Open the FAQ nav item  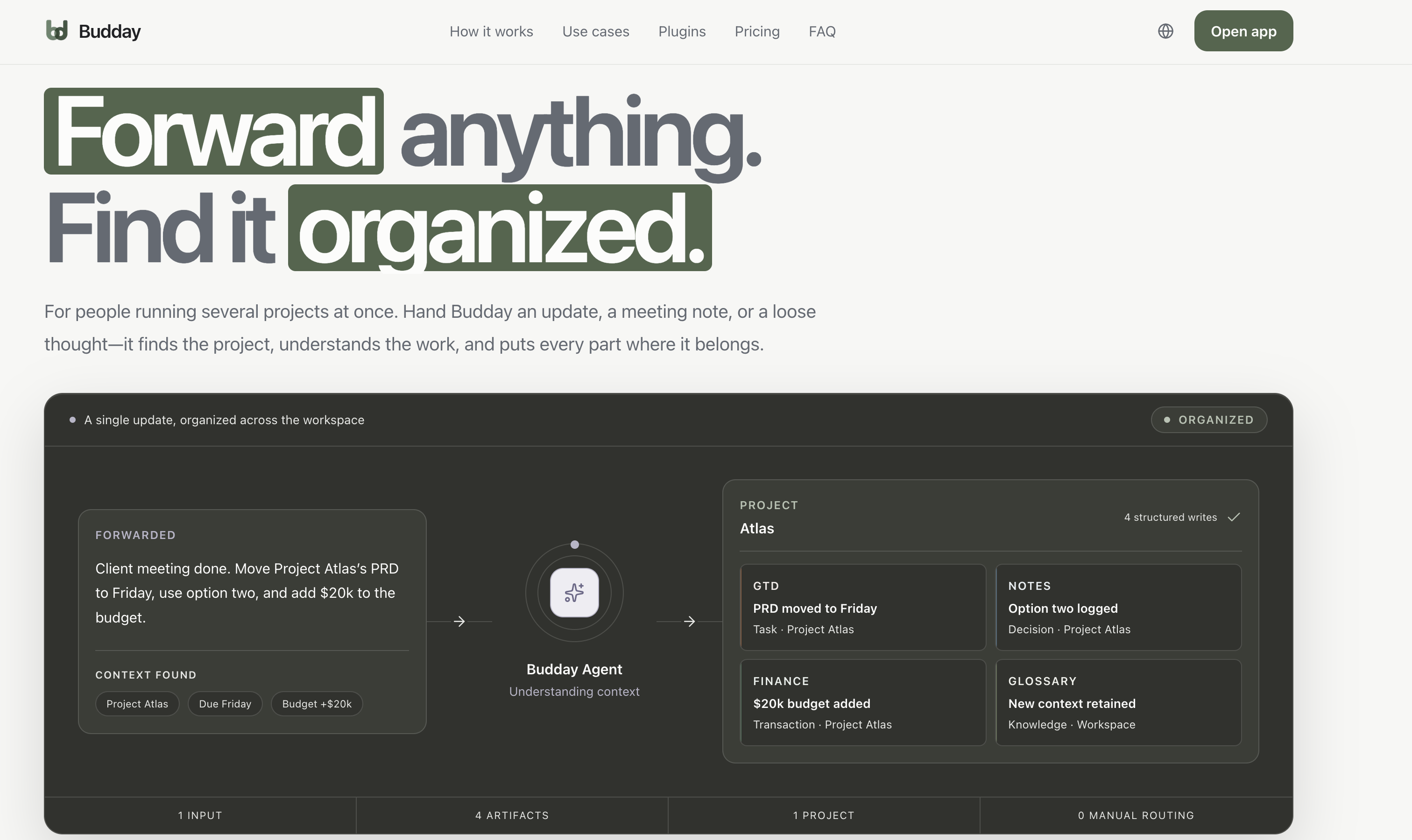[x=822, y=32]
